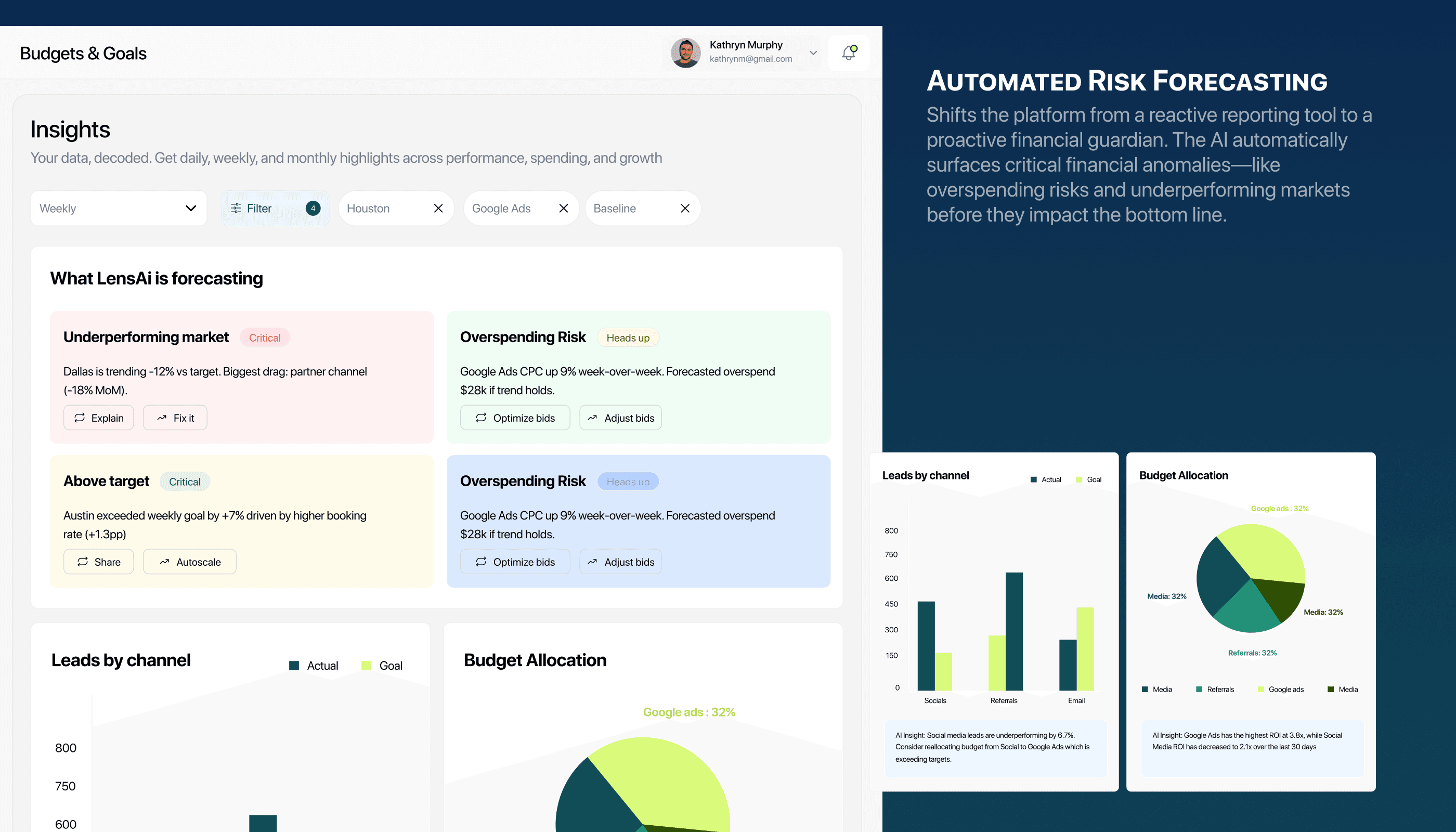This screenshot has width=1456, height=832.
Task: Remove the Google Ads filter chip
Action: (564, 209)
